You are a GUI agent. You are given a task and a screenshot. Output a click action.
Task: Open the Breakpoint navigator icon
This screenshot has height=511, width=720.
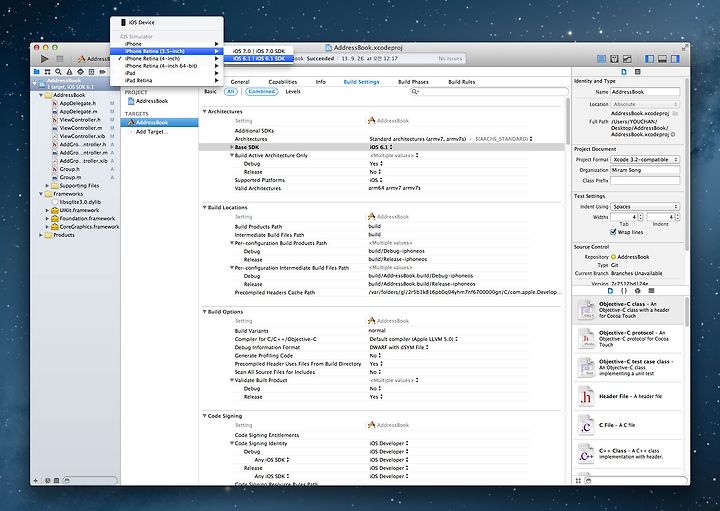coord(102,72)
